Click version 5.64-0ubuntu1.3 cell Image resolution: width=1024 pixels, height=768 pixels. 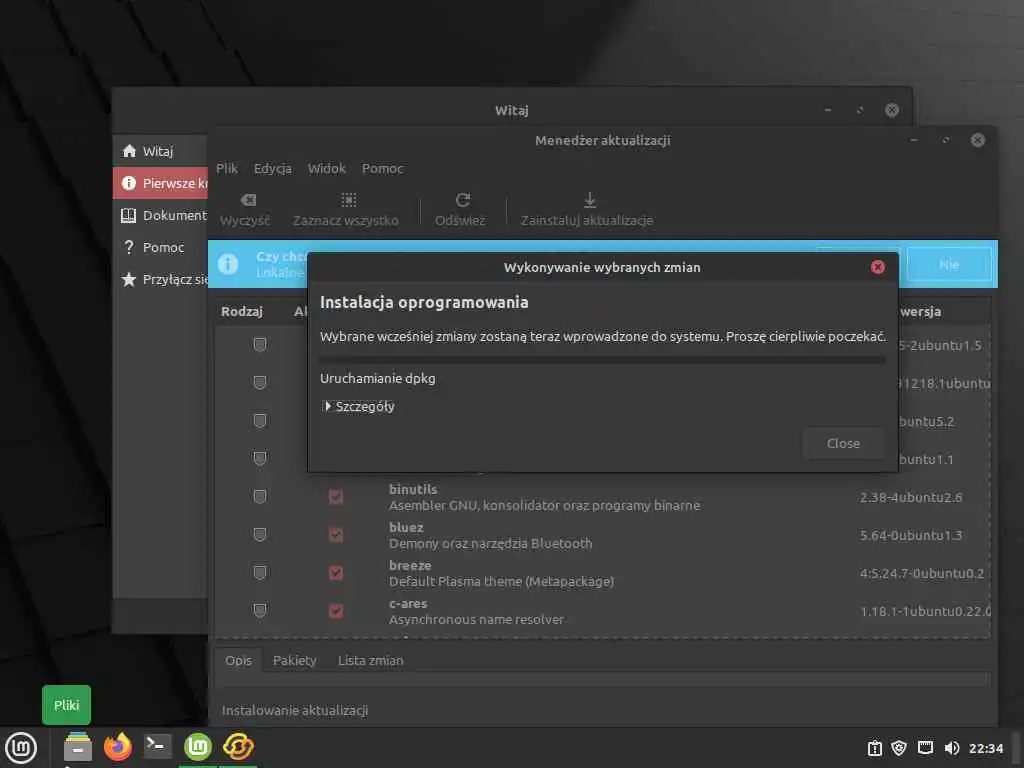click(x=910, y=535)
